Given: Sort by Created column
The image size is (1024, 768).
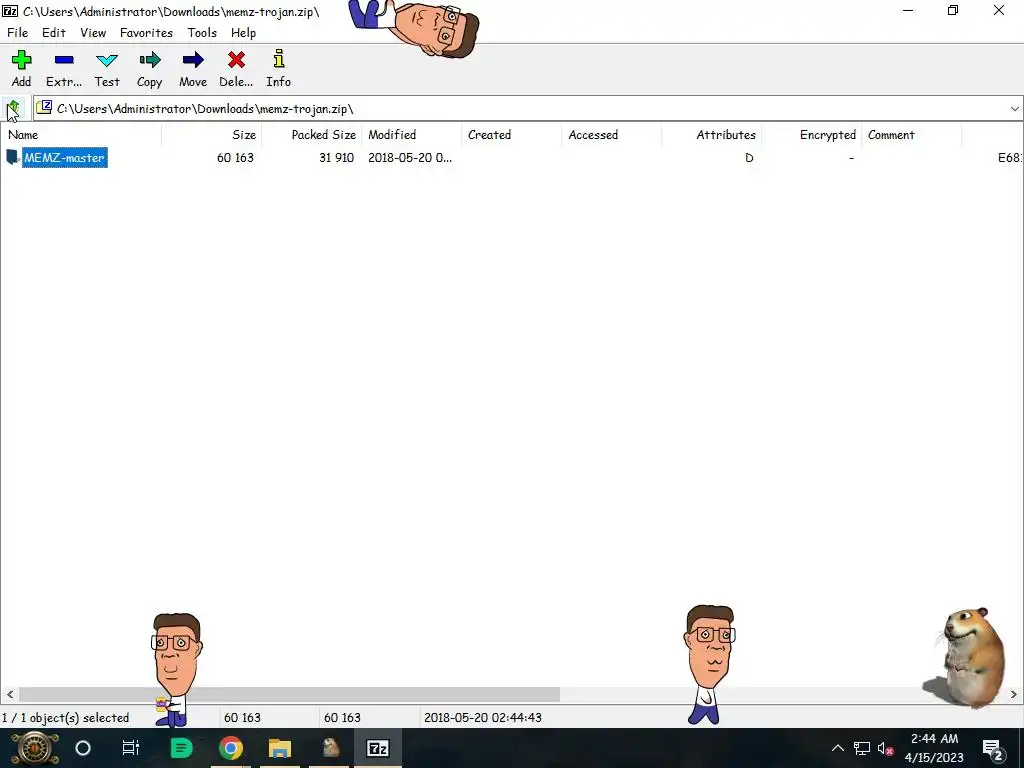Looking at the screenshot, I should point(511,135).
